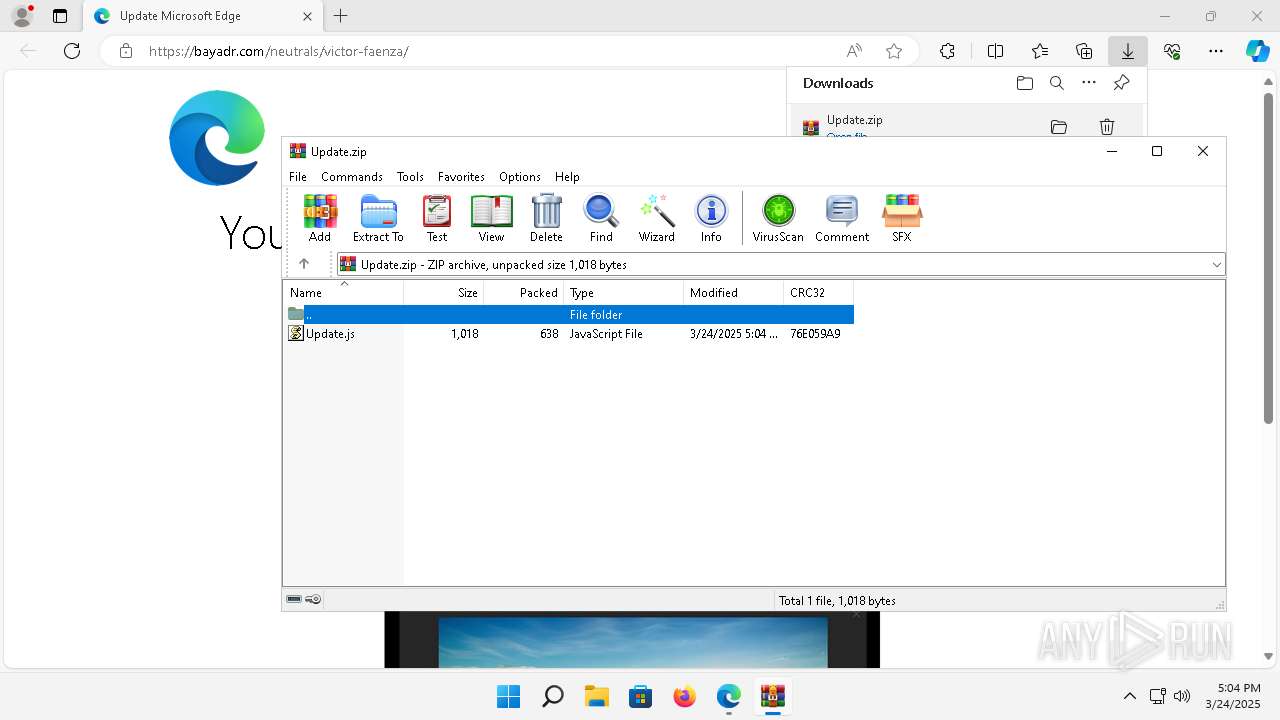The image size is (1280, 720).
Task: Run VirusScan on the archive
Action: pyautogui.click(x=778, y=218)
